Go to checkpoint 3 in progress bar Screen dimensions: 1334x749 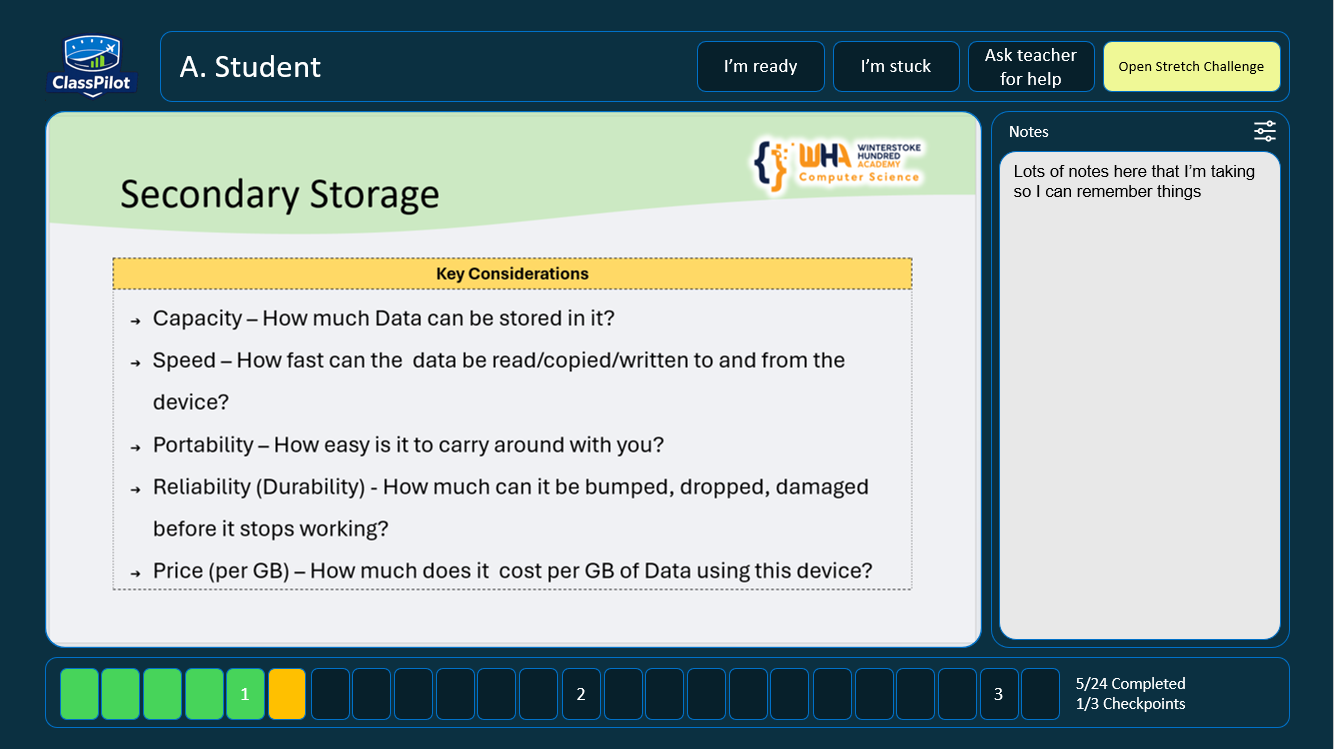click(x=998, y=694)
